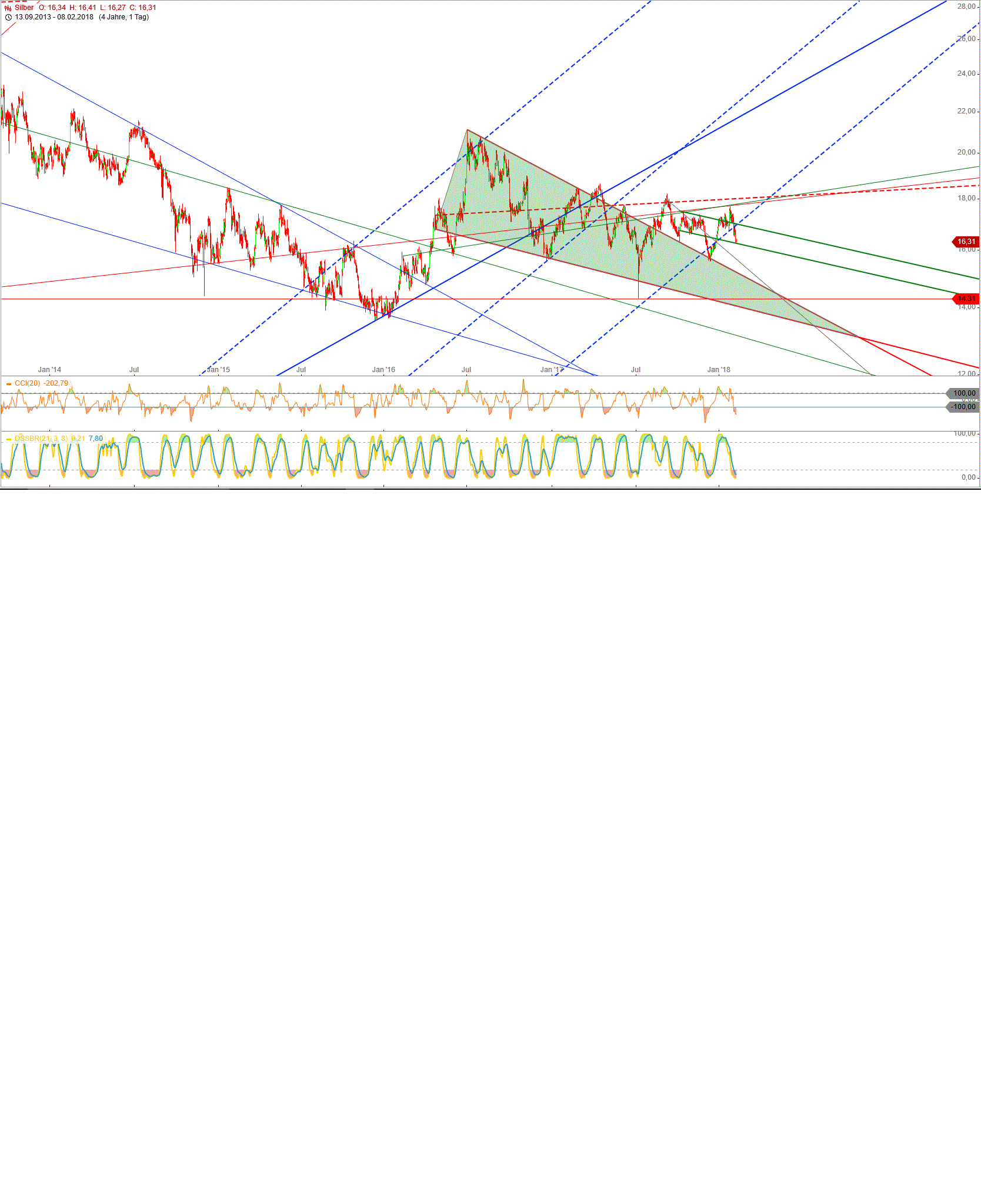Click the CCI value -202,79
The width and height of the screenshot is (981, 1204).
56,383
